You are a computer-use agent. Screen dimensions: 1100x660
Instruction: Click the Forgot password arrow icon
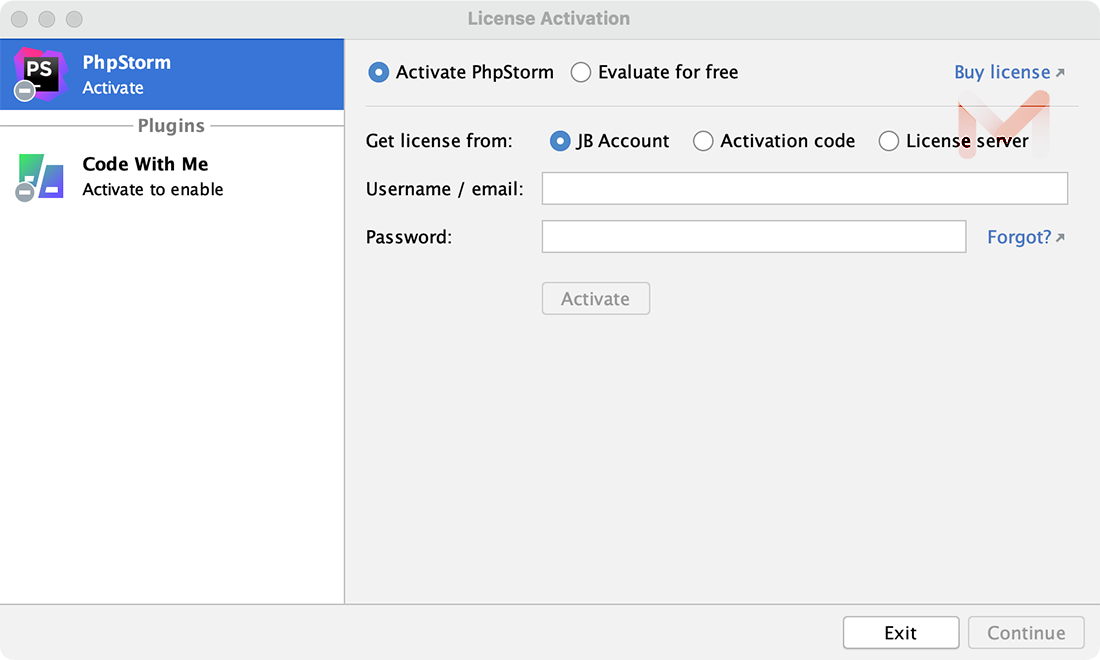[x=1060, y=238]
